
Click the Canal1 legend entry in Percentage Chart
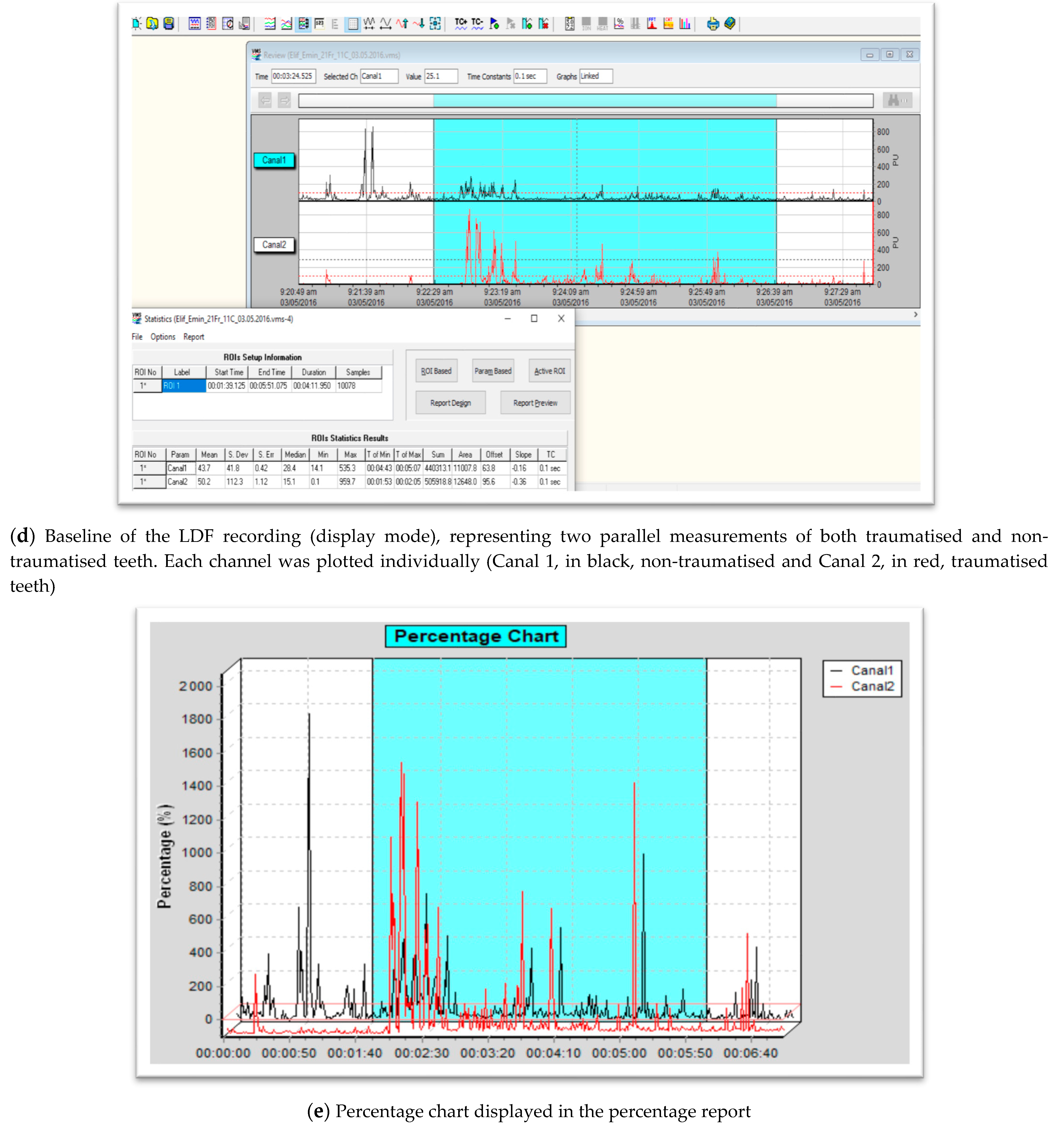tap(862, 670)
